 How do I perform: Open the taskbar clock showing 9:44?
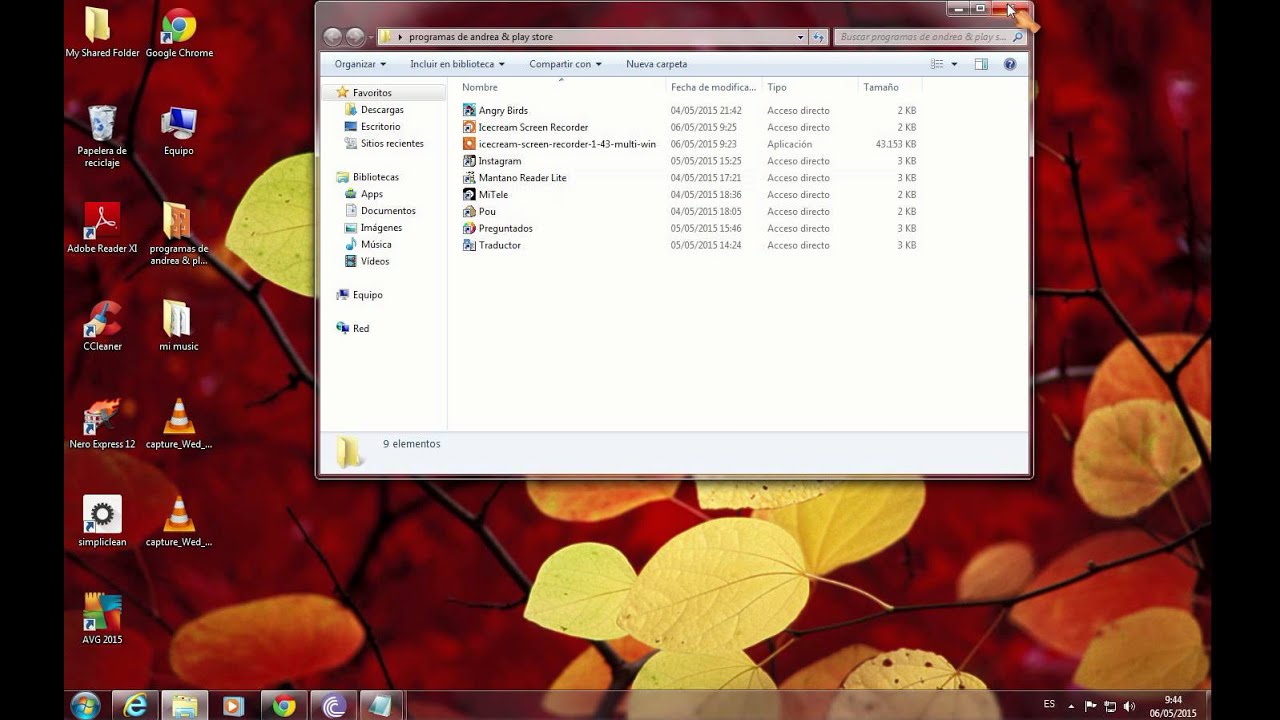tap(1173, 706)
